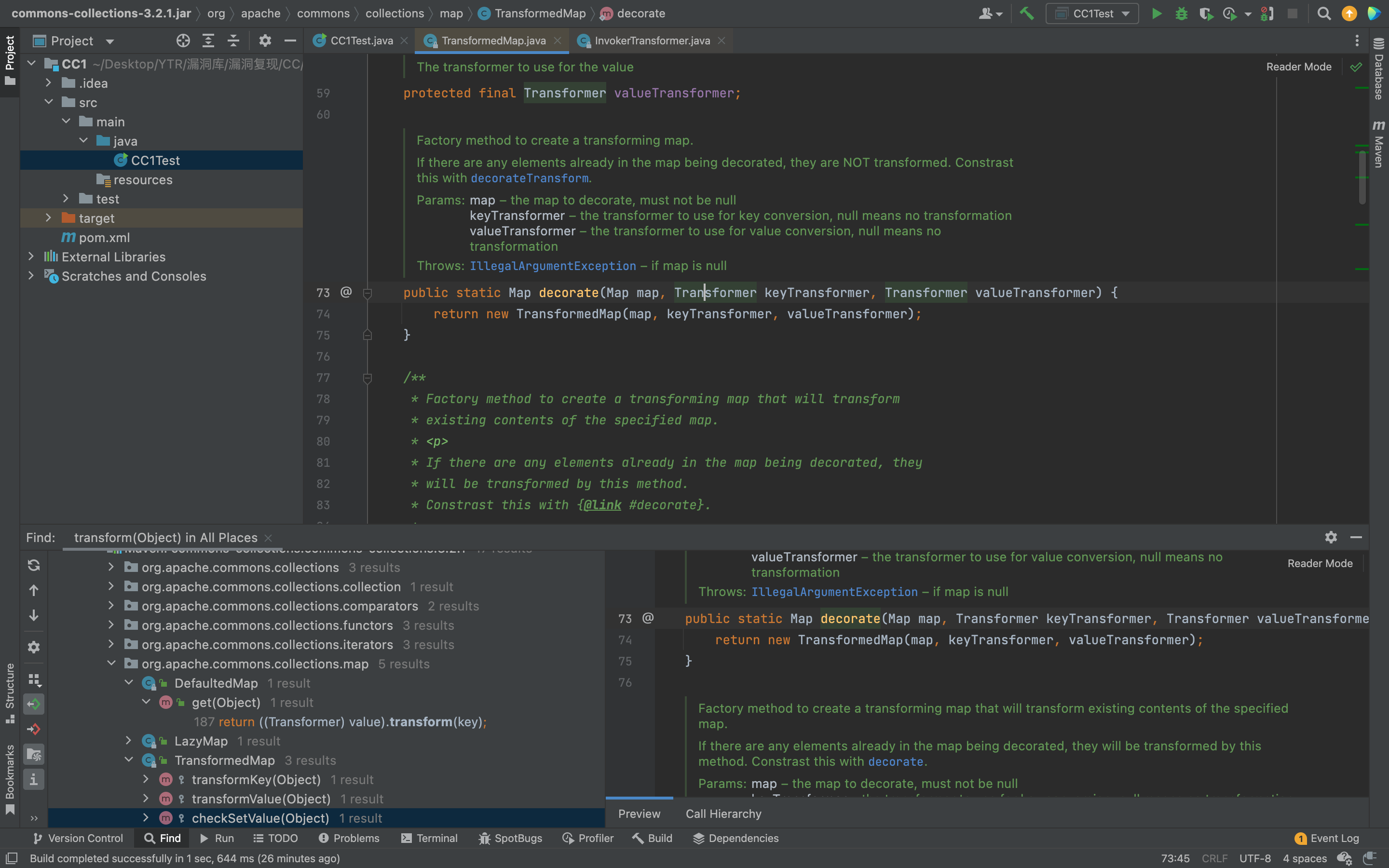The height and width of the screenshot is (868, 1389).
Task: Open the Call Hierarchy tab
Action: [x=723, y=814]
